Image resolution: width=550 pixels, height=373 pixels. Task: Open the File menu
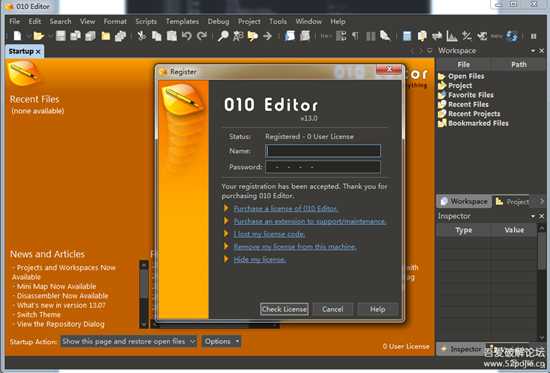coord(14,21)
